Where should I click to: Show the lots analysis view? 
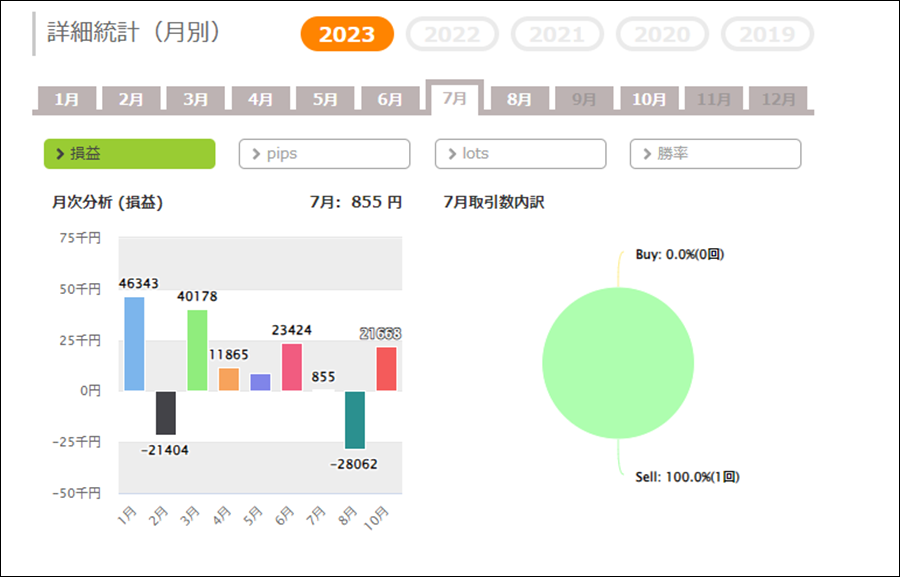point(520,154)
